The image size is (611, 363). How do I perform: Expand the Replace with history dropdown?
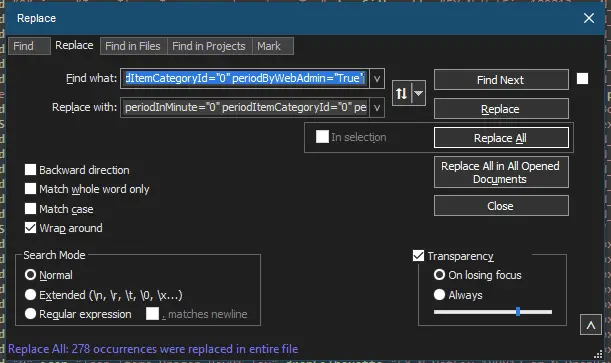point(377,107)
